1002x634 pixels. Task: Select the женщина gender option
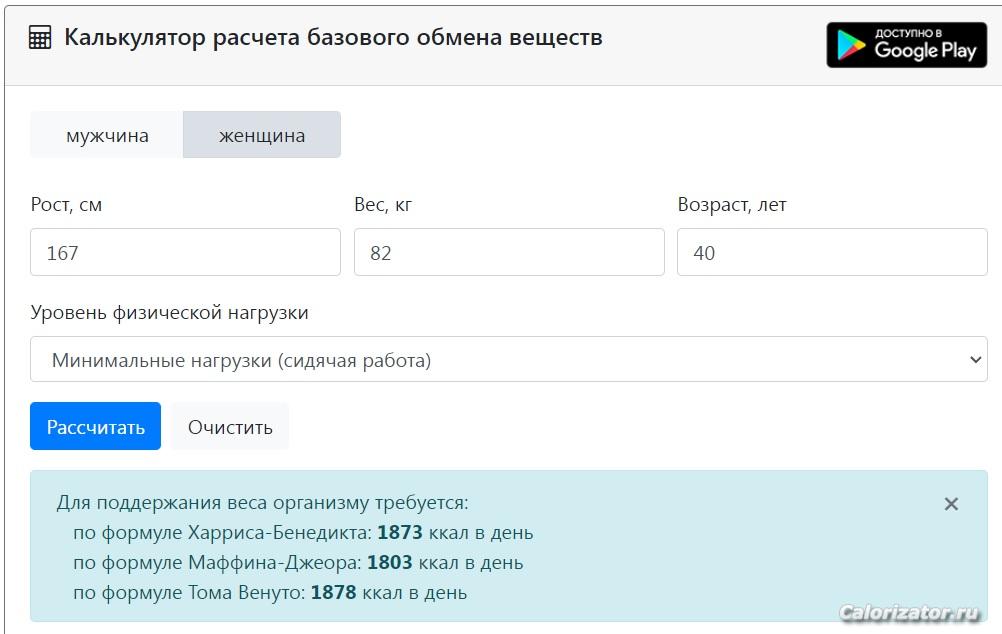pos(262,135)
